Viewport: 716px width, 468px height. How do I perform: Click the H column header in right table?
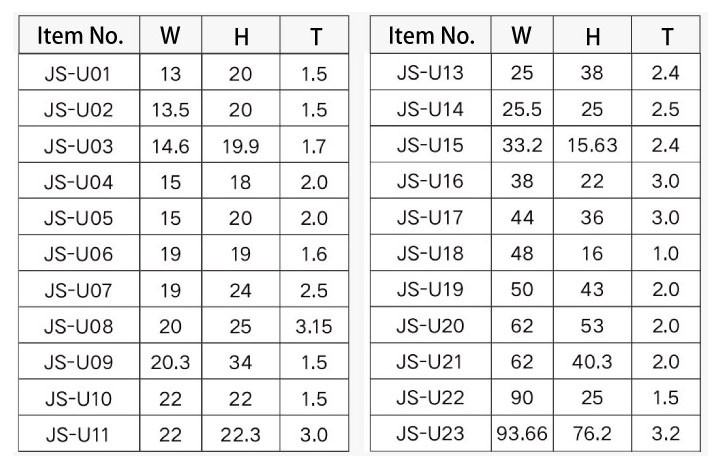[x=592, y=37]
